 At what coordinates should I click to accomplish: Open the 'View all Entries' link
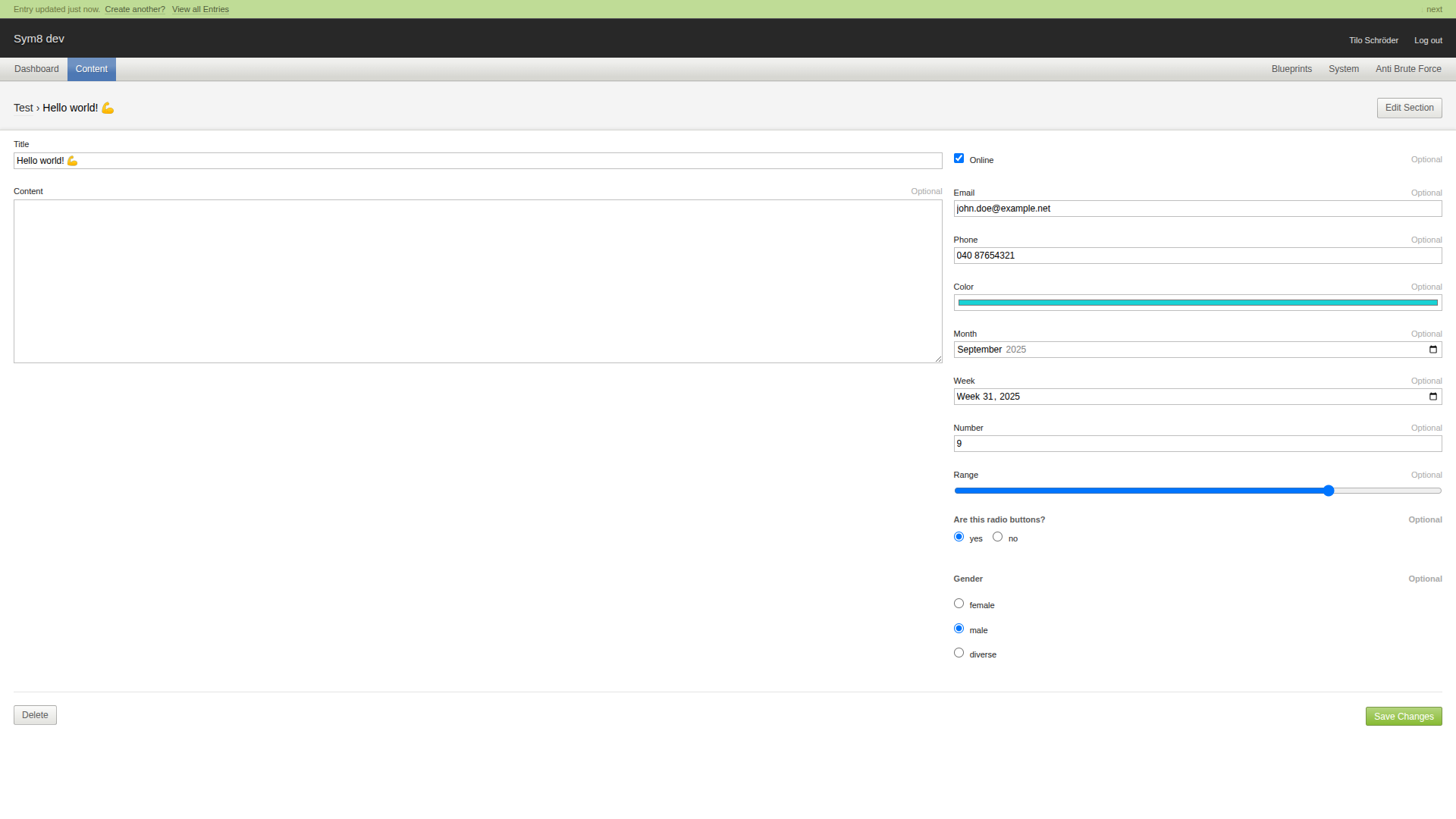(x=200, y=9)
